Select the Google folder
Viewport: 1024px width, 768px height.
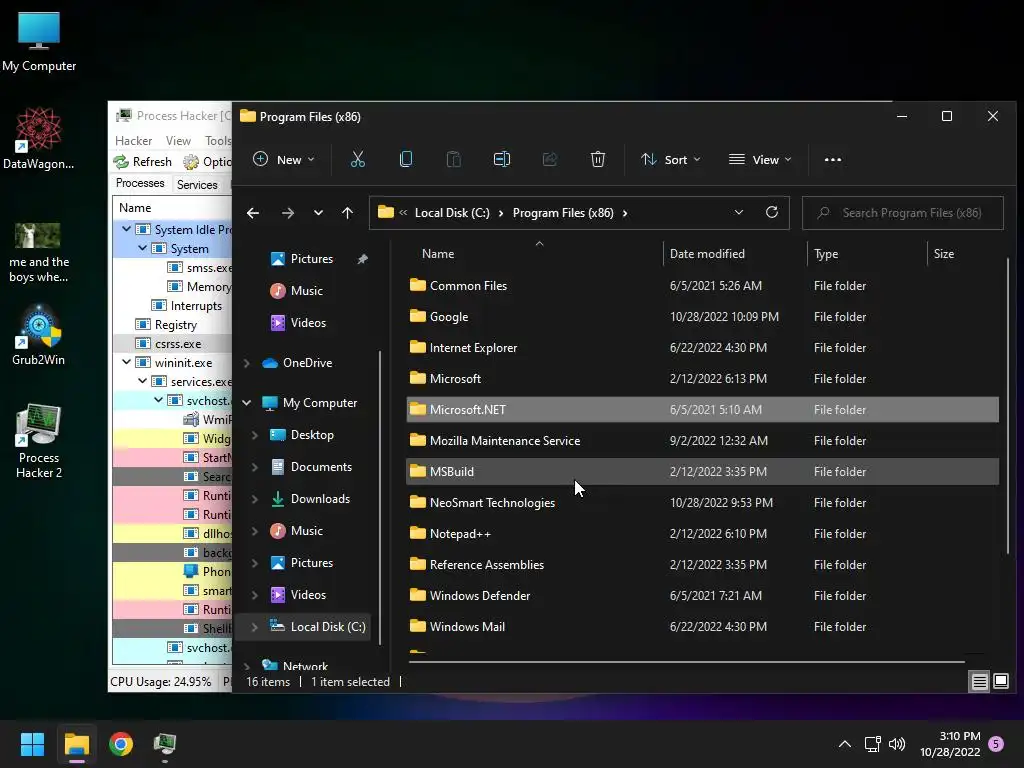click(x=702, y=317)
